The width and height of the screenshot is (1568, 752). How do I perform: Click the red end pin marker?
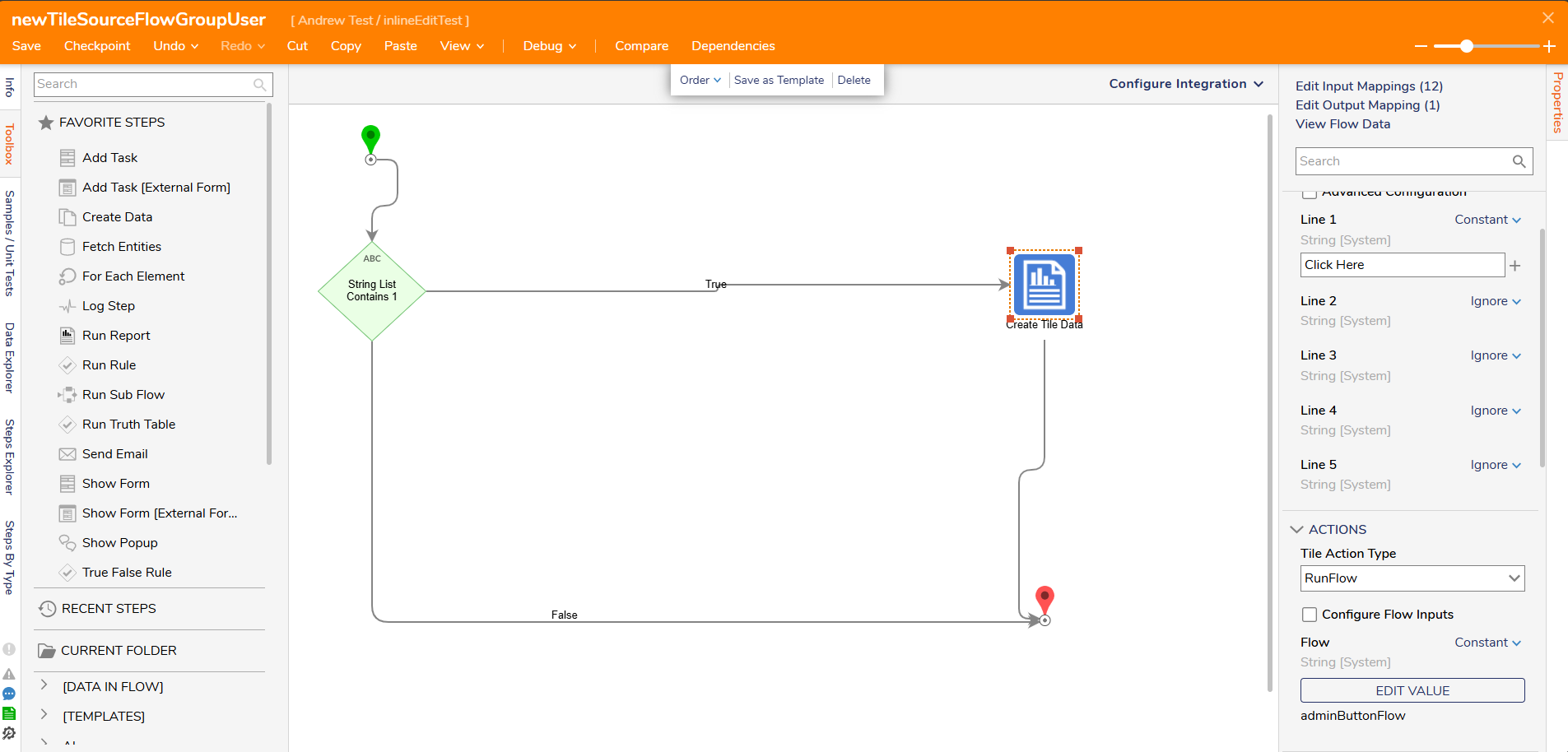click(1045, 599)
